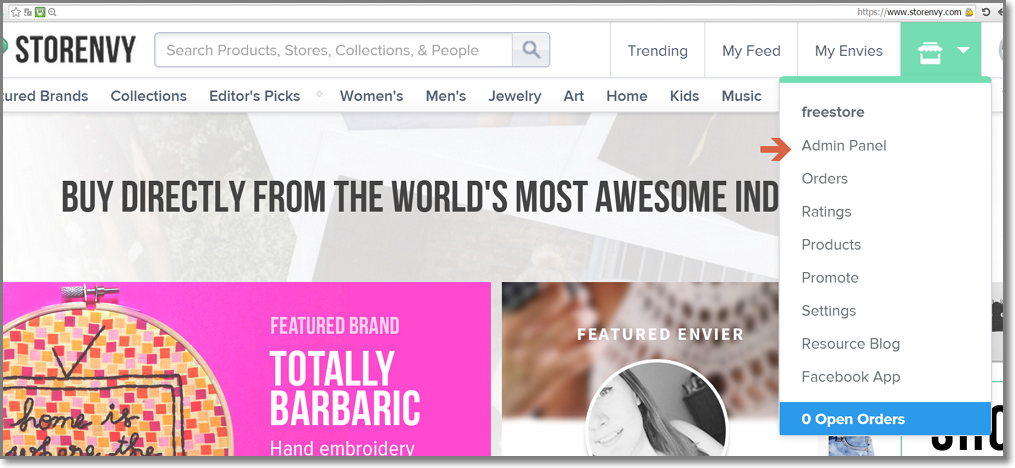Image resolution: width=1015 pixels, height=468 pixels.
Task: Collapse the store menu dropdown arrow
Action: (x=963, y=51)
